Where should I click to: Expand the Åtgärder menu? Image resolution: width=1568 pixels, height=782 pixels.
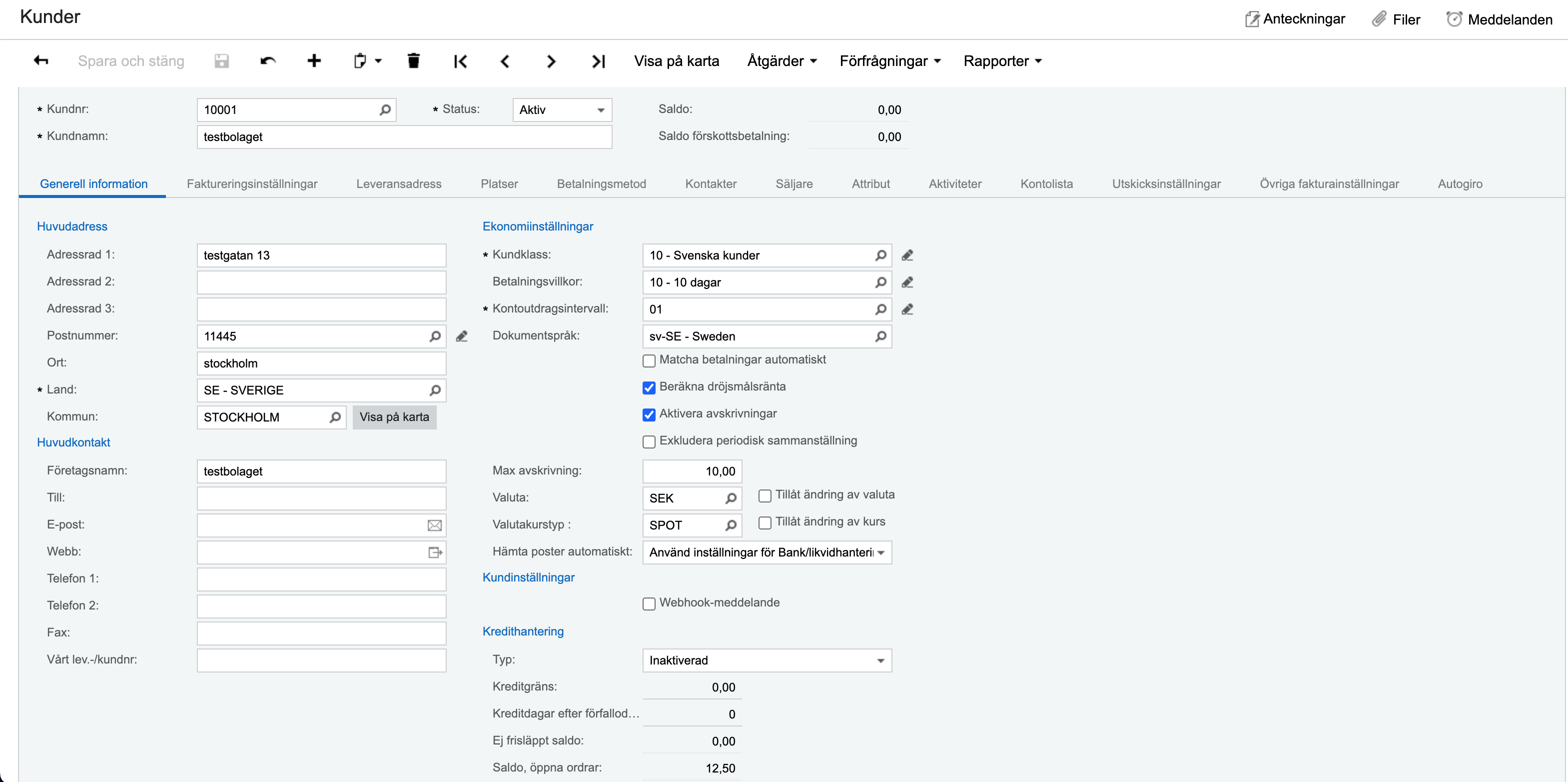[782, 61]
